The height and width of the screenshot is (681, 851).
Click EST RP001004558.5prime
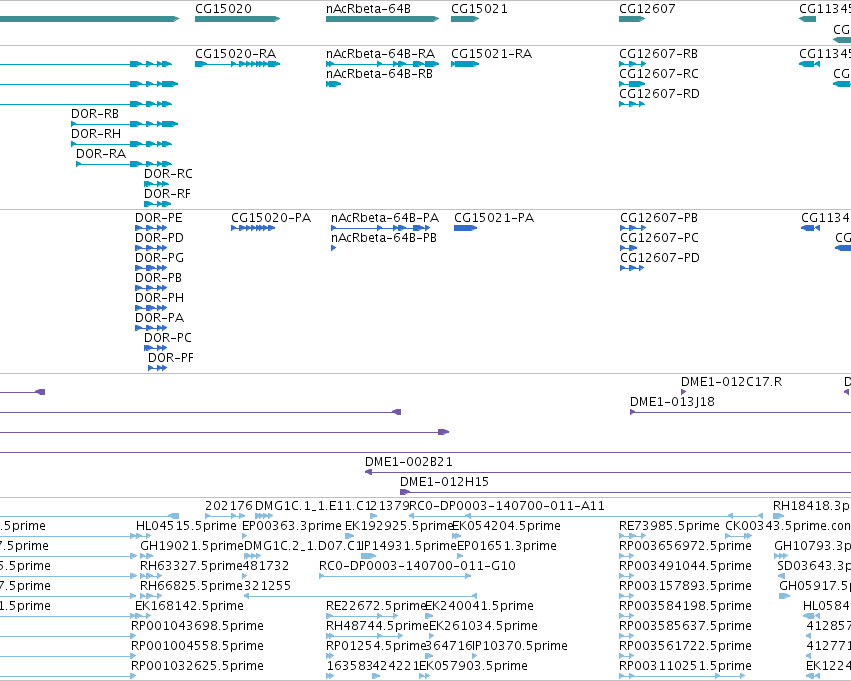coord(197,646)
